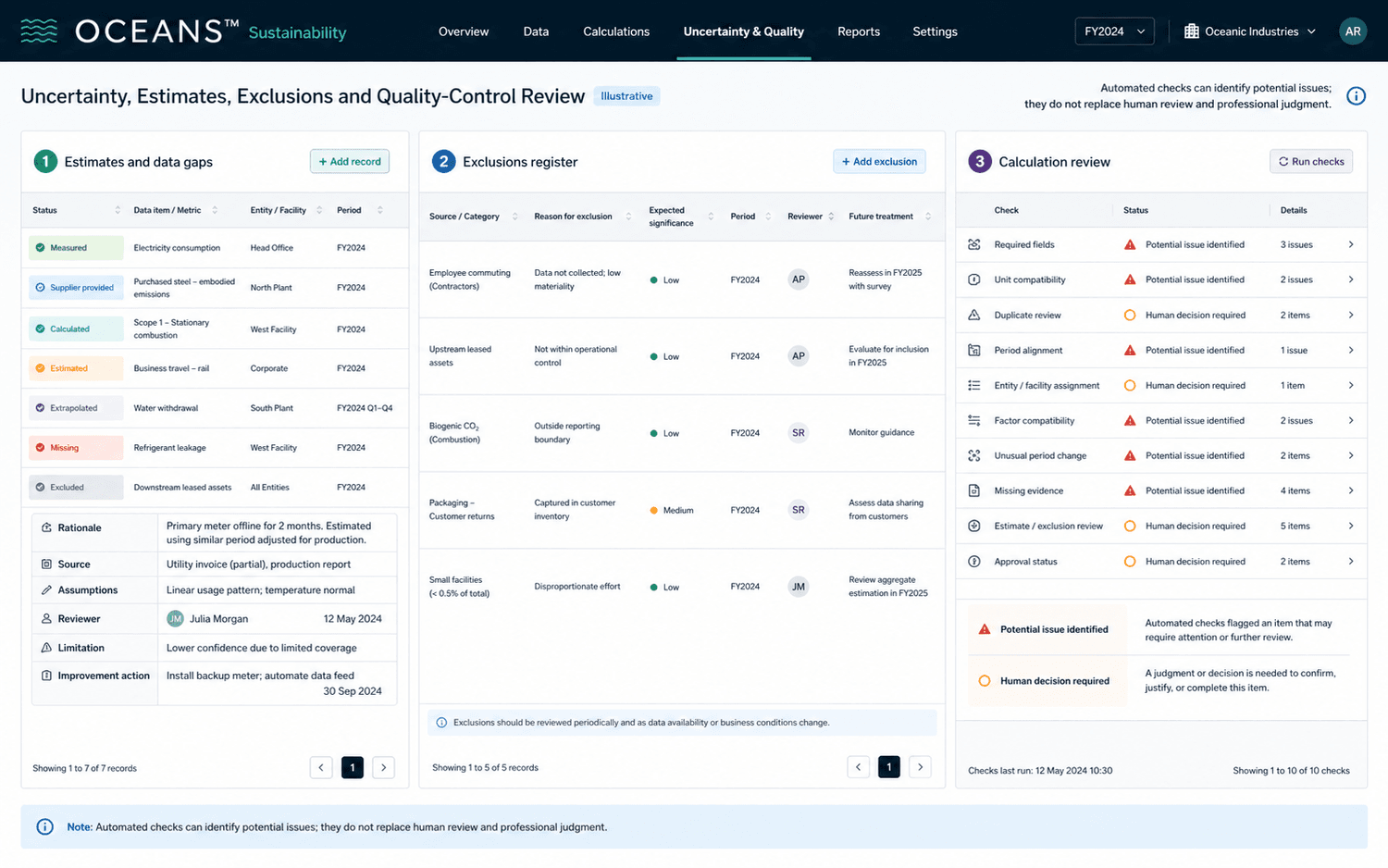Click the AP reviewer avatar for Upstream leased assets

click(x=798, y=356)
